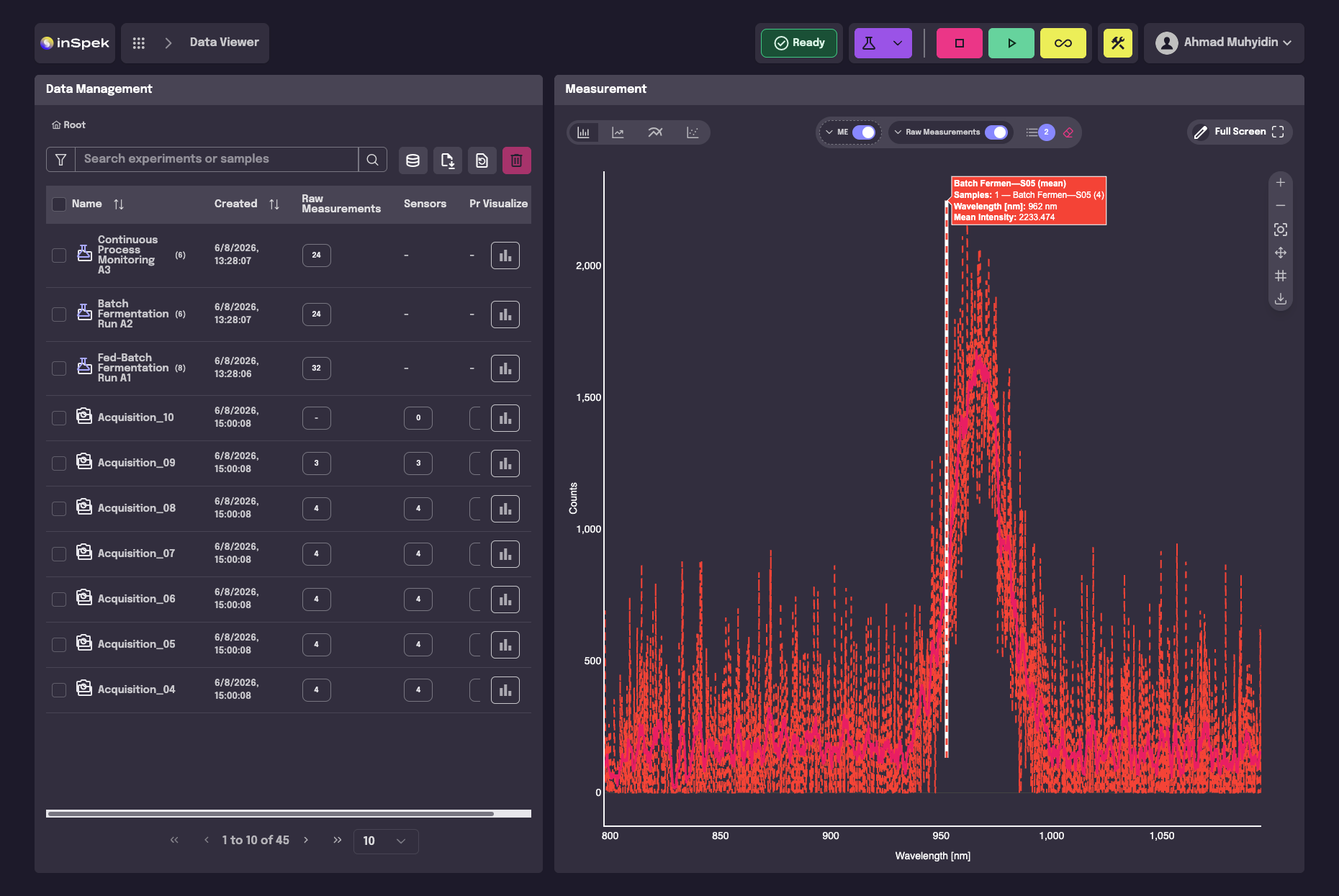Open the yellow tools settings icon
The height and width of the screenshot is (896, 1339).
click(x=1117, y=43)
